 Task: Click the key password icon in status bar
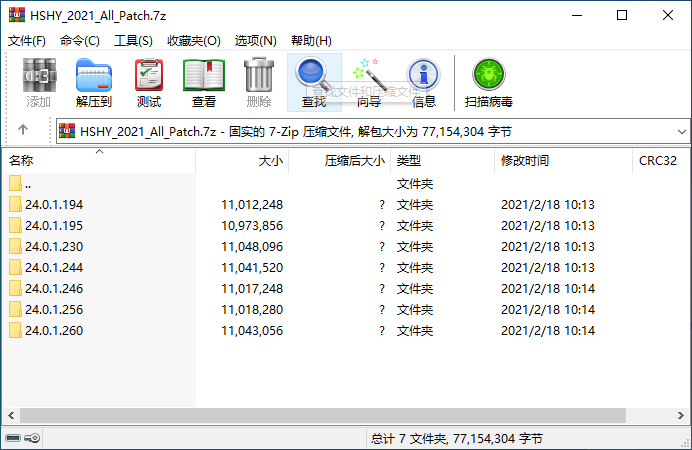point(32,438)
